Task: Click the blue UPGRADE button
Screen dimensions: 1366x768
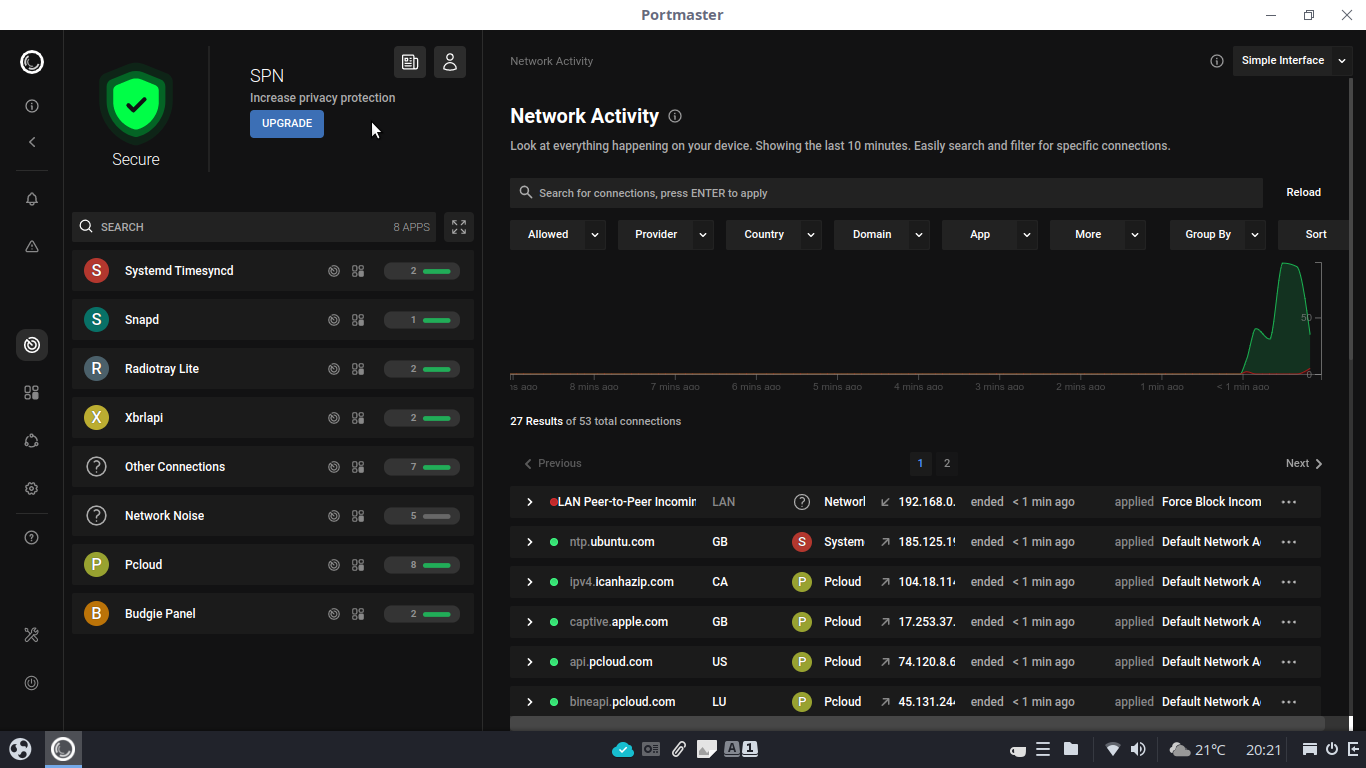Action: tap(287, 124)
